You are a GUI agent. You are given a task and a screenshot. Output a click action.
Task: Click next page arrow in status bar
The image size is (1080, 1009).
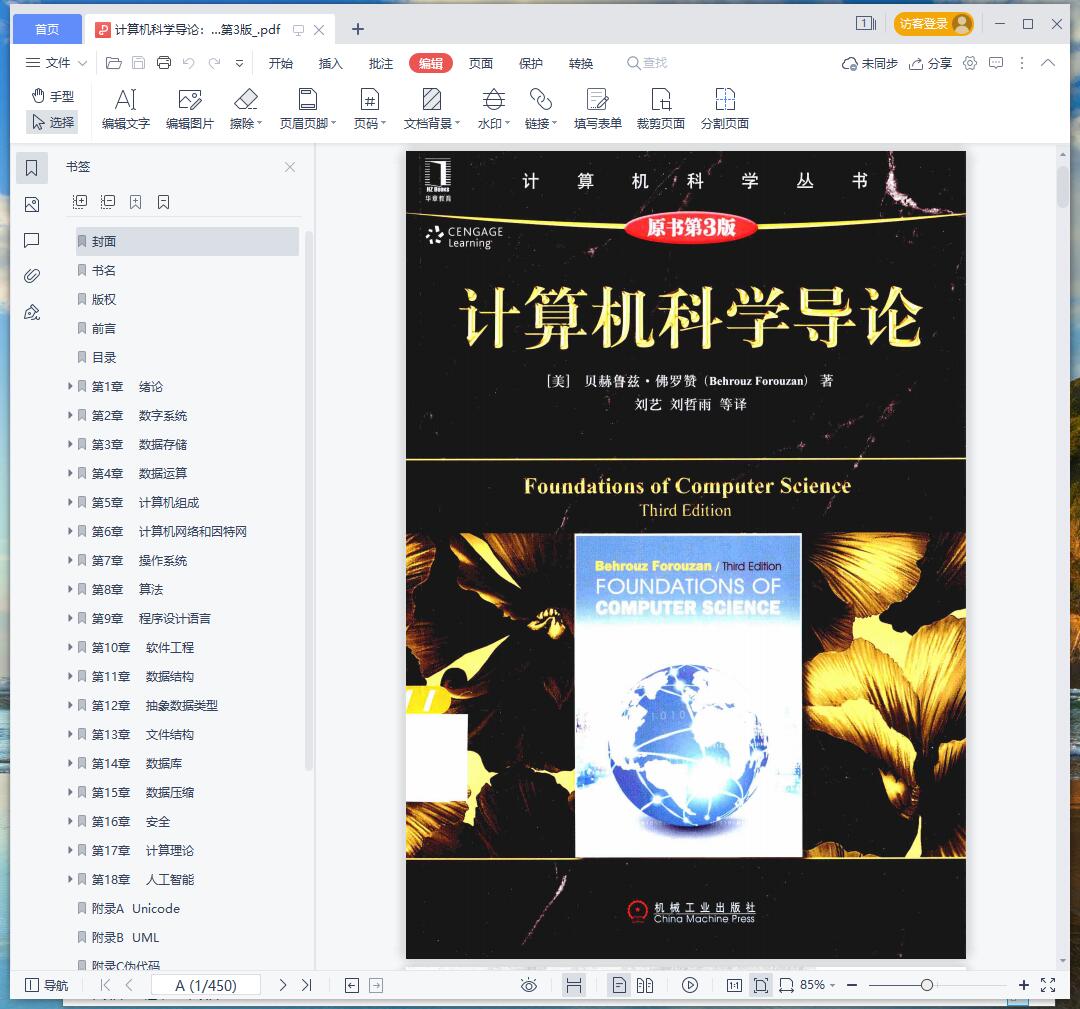[282, 986]
